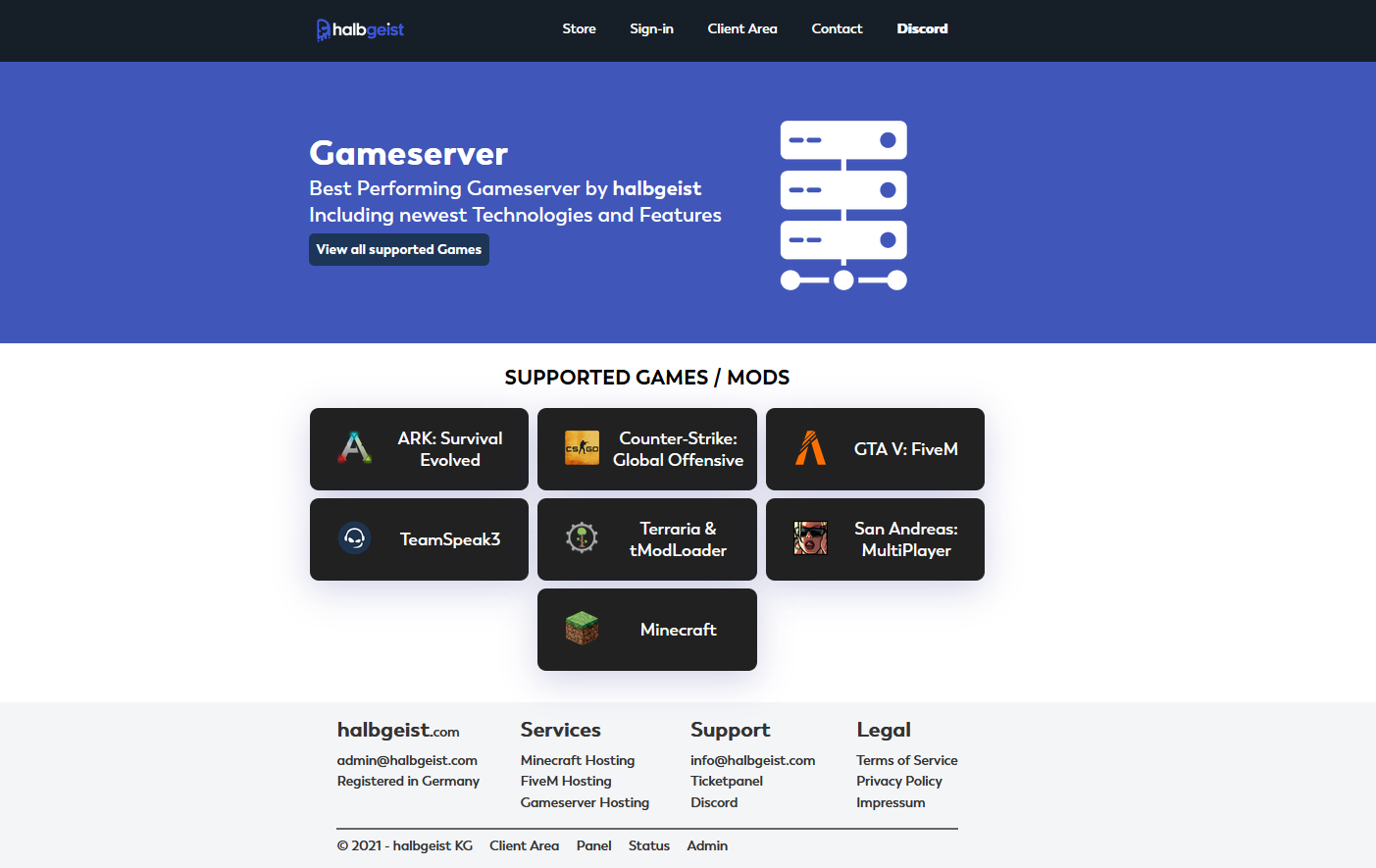
Task: Read the Privacy Policy
Action: pyautogui.click(x=899, y=781)
